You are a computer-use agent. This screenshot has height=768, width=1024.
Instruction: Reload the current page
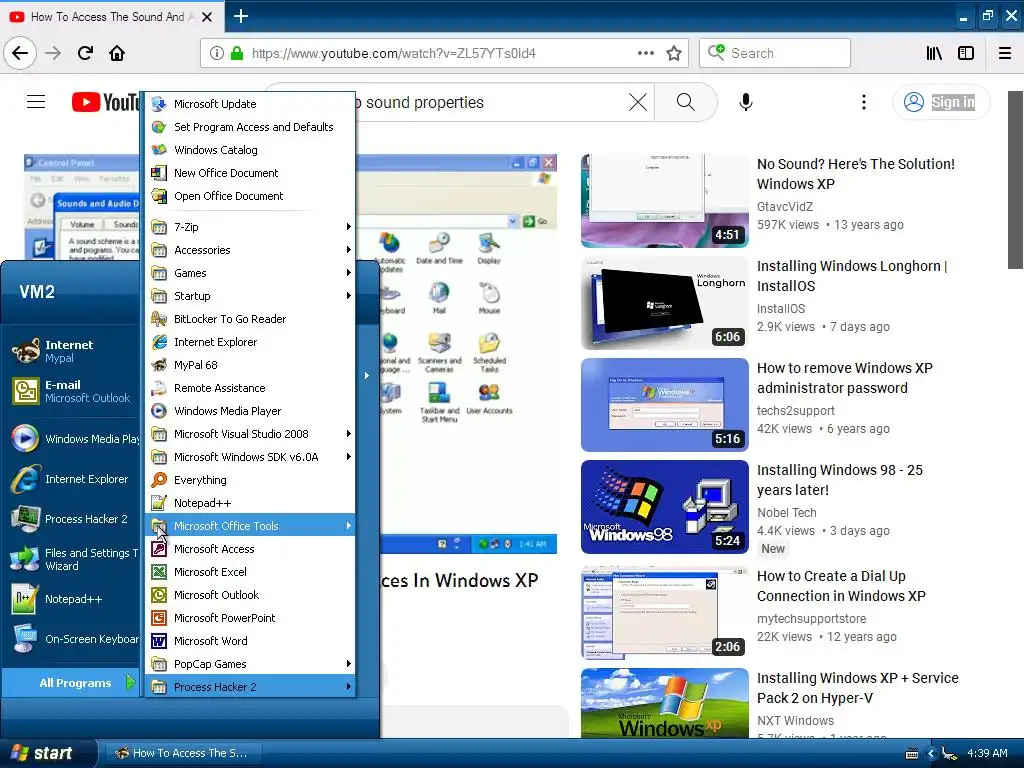[x=85, y=53]
